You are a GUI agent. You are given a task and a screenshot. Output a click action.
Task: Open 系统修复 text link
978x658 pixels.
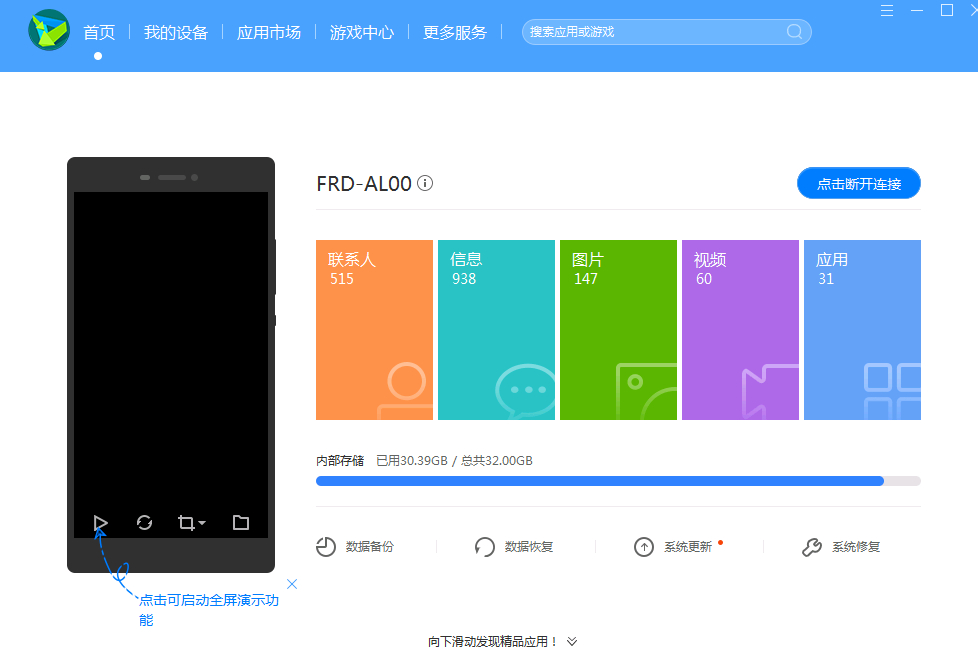tap(856, 547)
